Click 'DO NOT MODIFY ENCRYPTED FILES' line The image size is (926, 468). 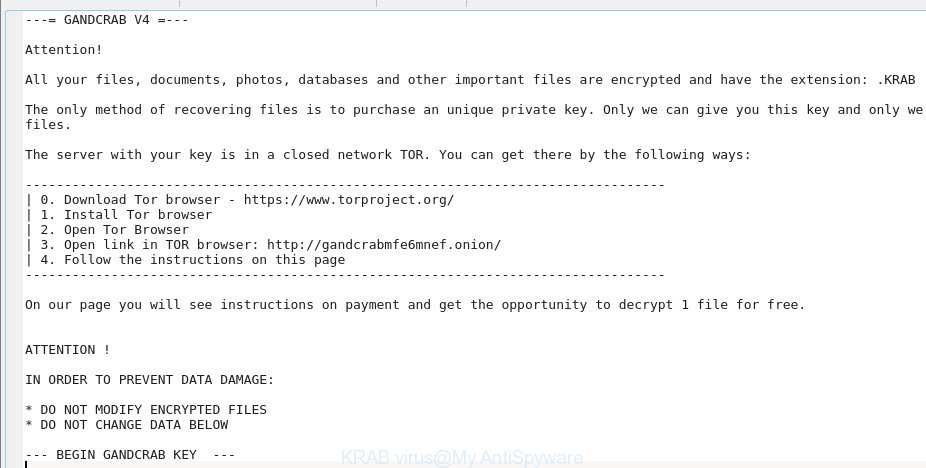point(146,410)
